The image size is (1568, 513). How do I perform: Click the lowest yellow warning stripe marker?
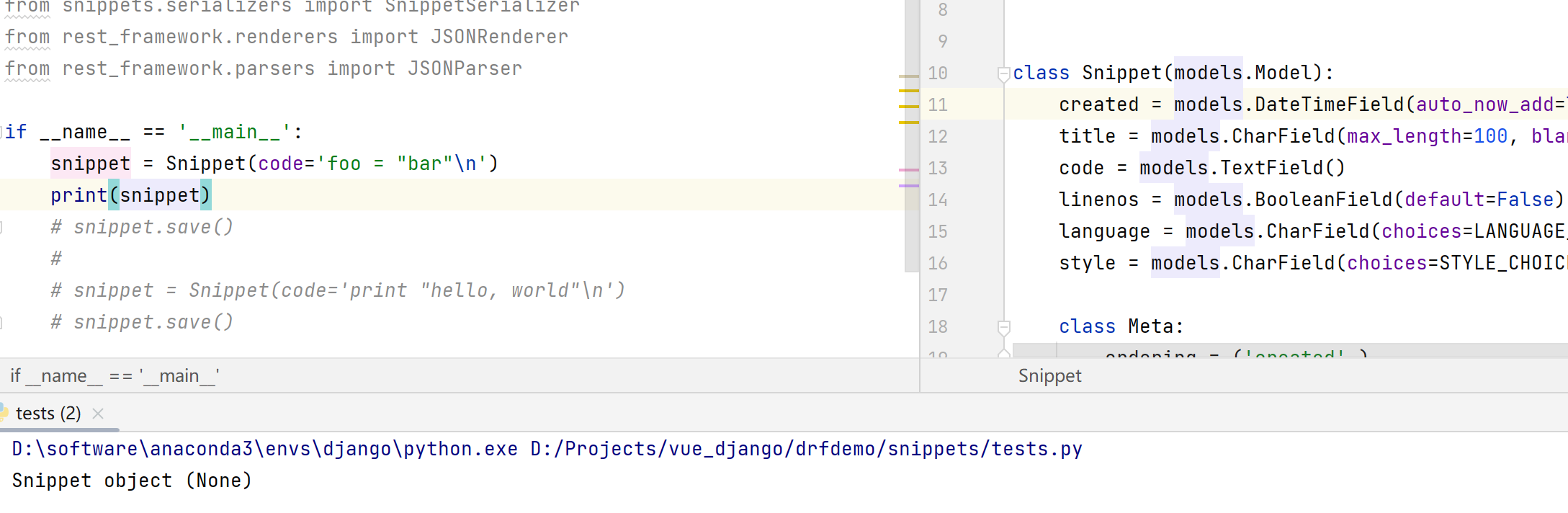click(x=909, y=122)
